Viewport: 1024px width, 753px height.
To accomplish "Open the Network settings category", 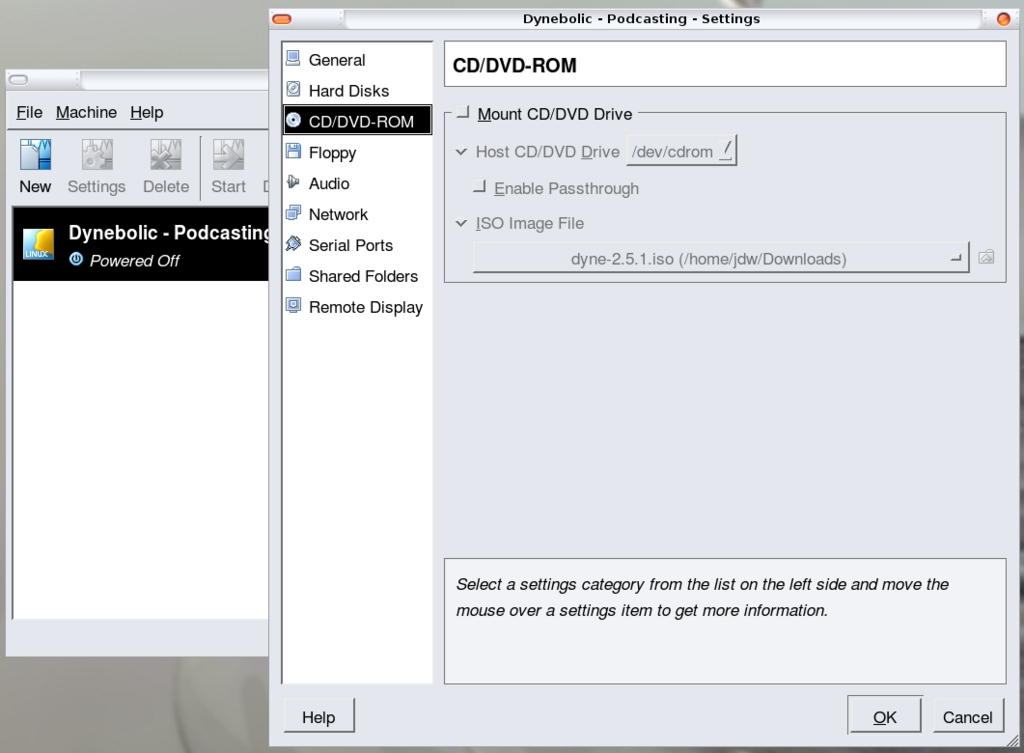I will pos(338,215).
